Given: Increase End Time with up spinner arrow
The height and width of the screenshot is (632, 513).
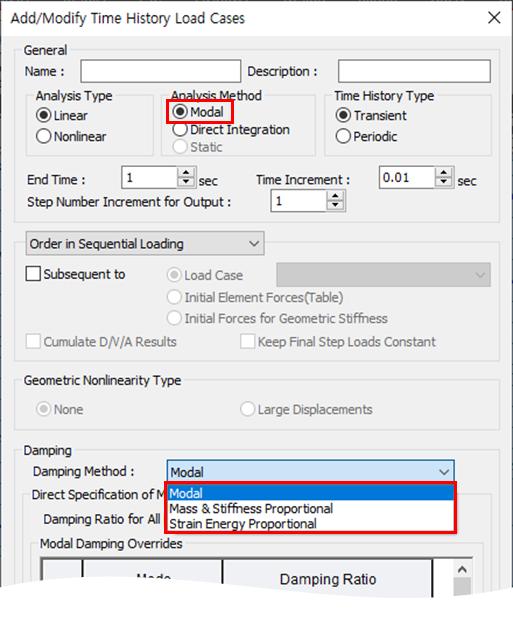Looking at the screenshot, I should pos(186,173).
